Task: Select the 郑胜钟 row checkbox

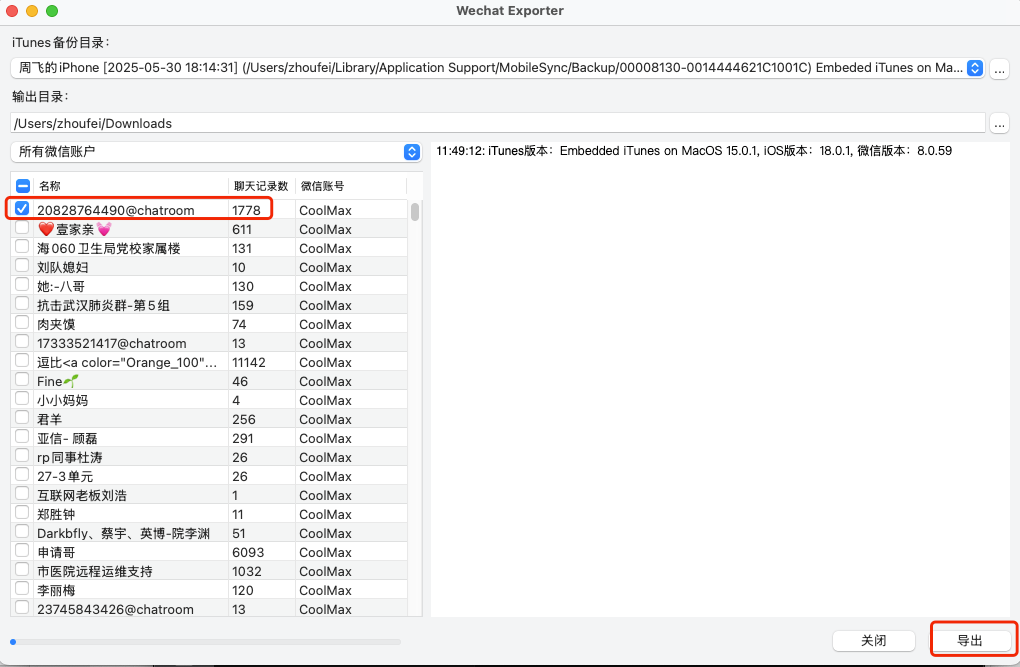Action: 22,512
